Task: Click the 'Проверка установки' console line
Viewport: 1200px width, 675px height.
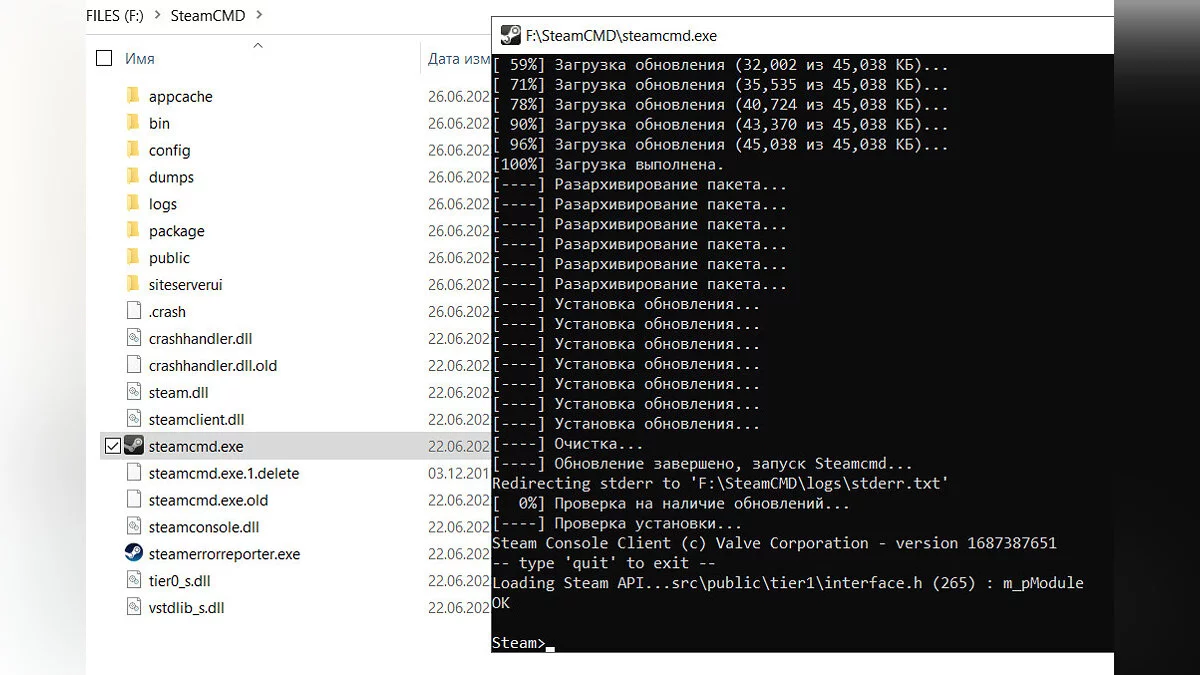Action: (x=617, y=524)
